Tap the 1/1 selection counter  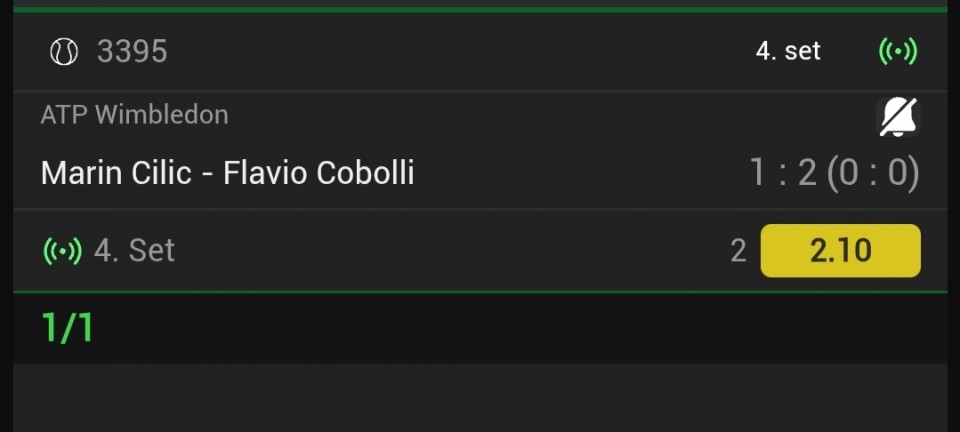point(67,327)
